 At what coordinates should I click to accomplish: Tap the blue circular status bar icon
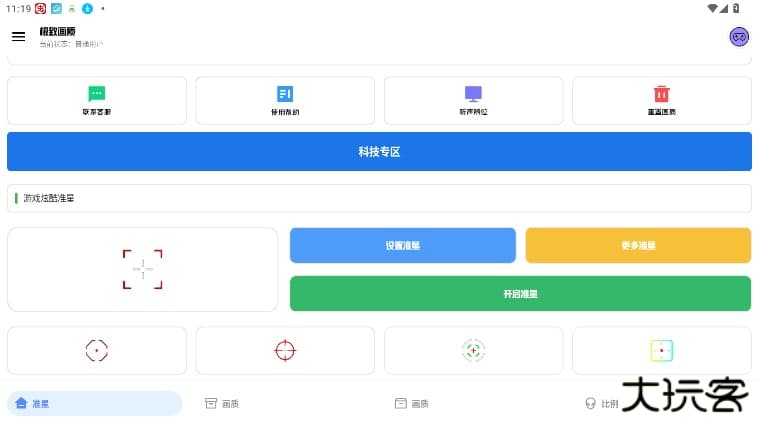(87, 8)
